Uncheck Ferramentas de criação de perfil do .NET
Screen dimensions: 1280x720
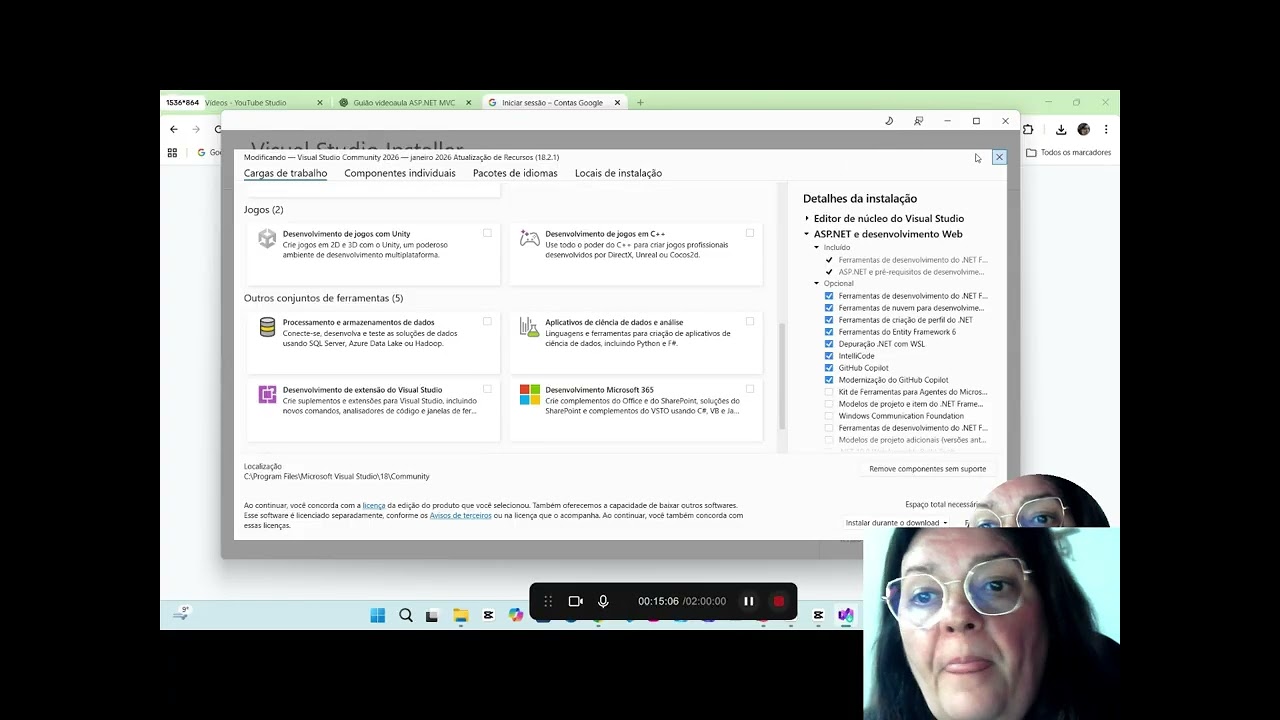tap(829, 320)
